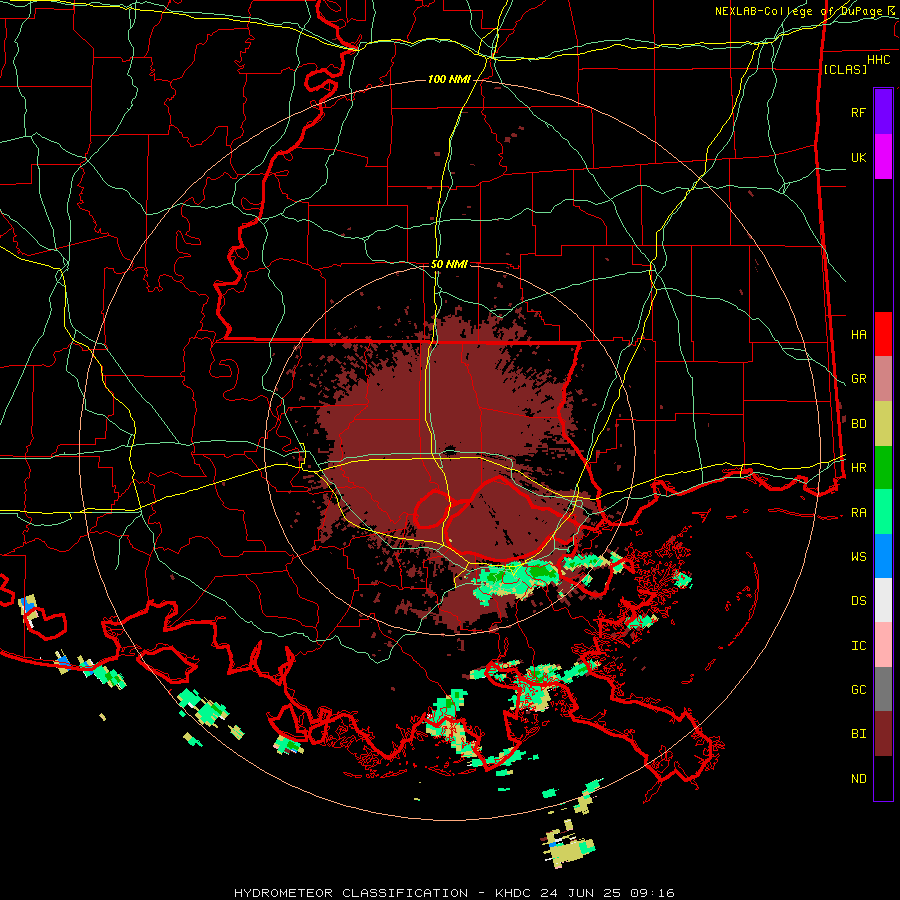Click the RF legend label
Screen dimensions: 900x900
click(858, 112)
